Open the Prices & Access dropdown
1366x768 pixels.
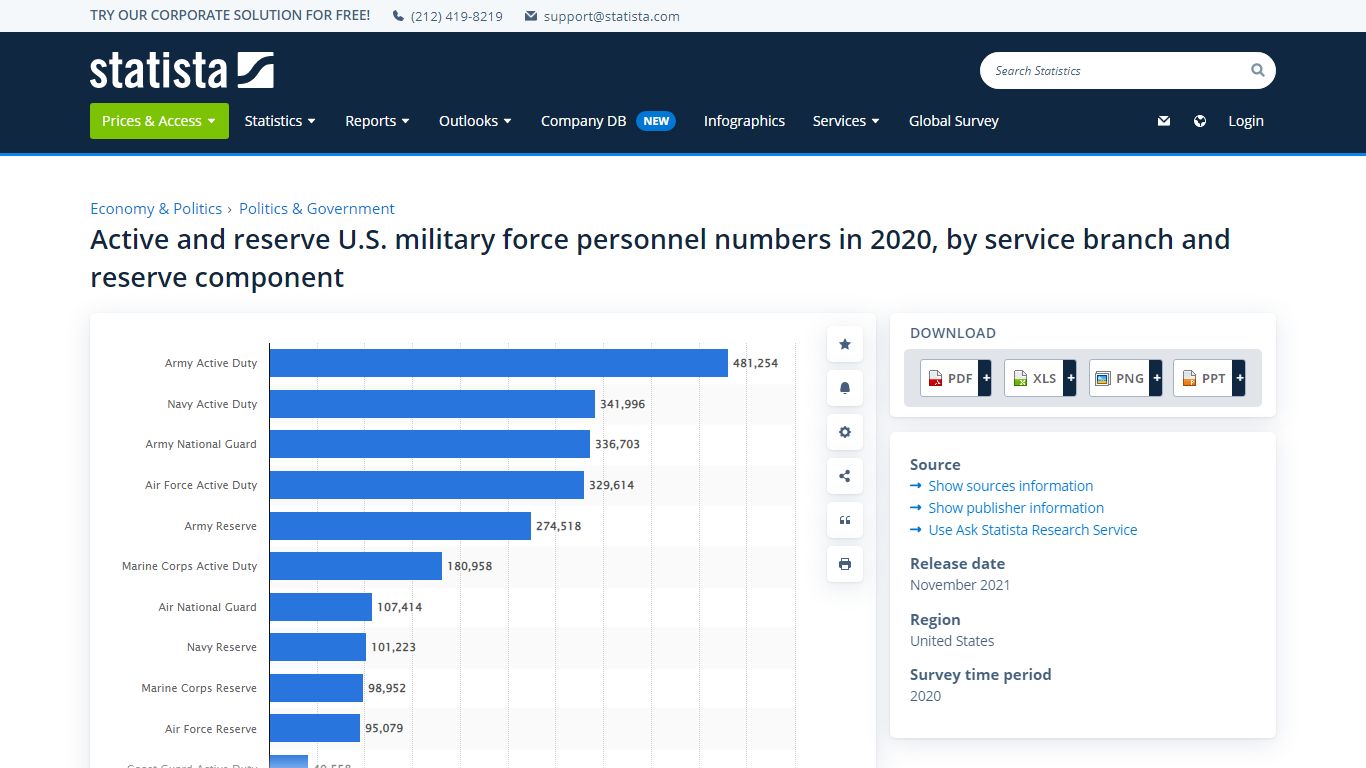point(159,121)
